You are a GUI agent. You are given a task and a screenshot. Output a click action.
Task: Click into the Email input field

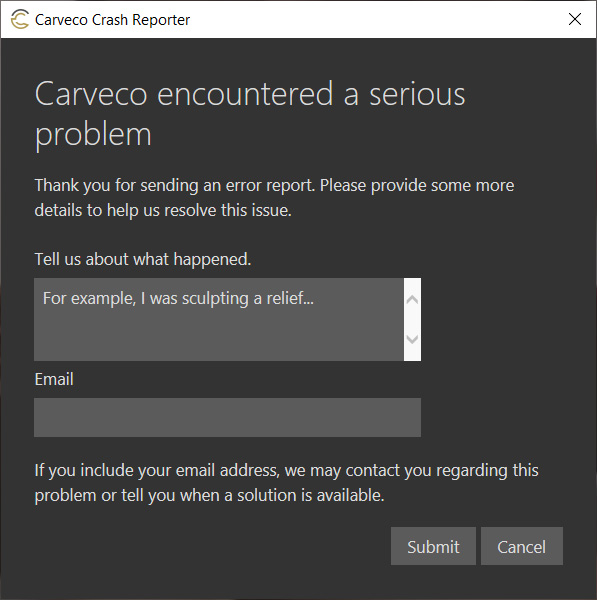(227, 417)
